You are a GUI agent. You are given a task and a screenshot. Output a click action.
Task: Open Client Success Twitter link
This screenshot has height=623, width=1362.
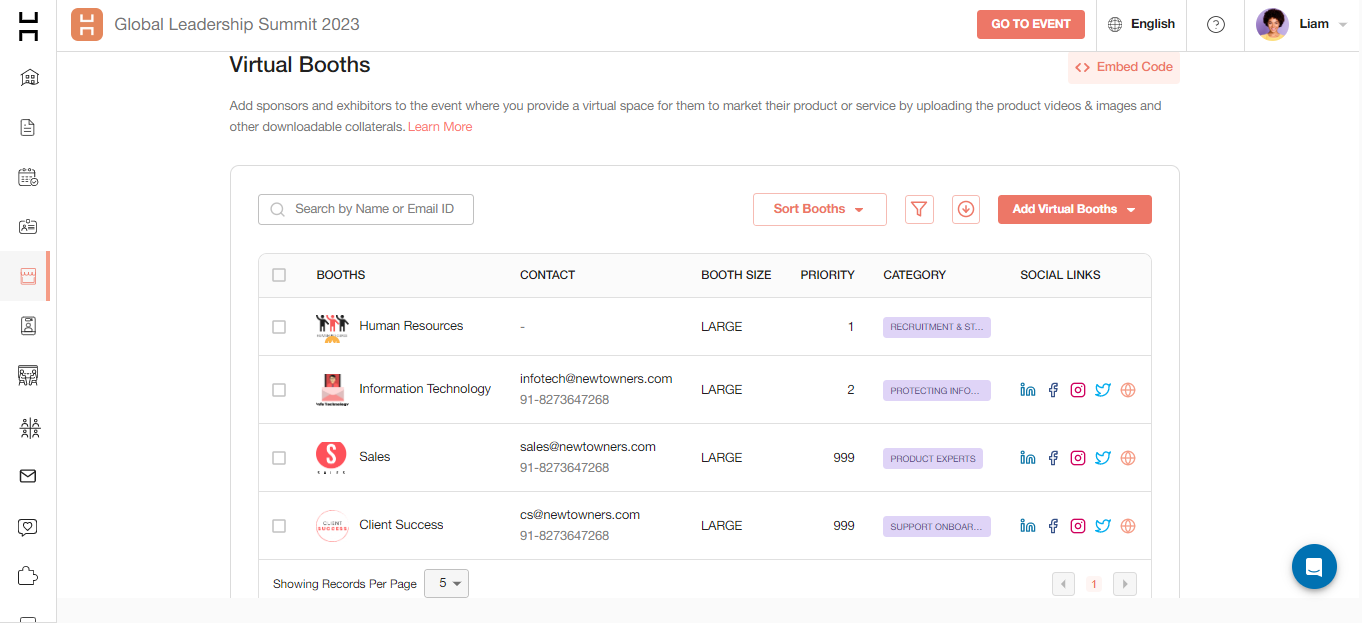pyautogui.click(x=1103, y=526)
